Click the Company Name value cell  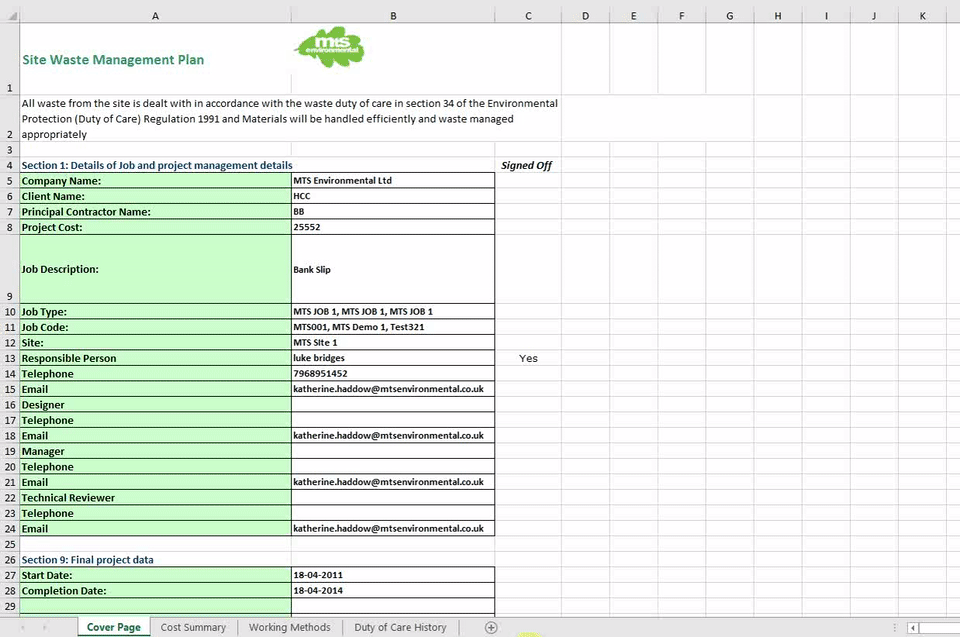[x=393, y=181]
